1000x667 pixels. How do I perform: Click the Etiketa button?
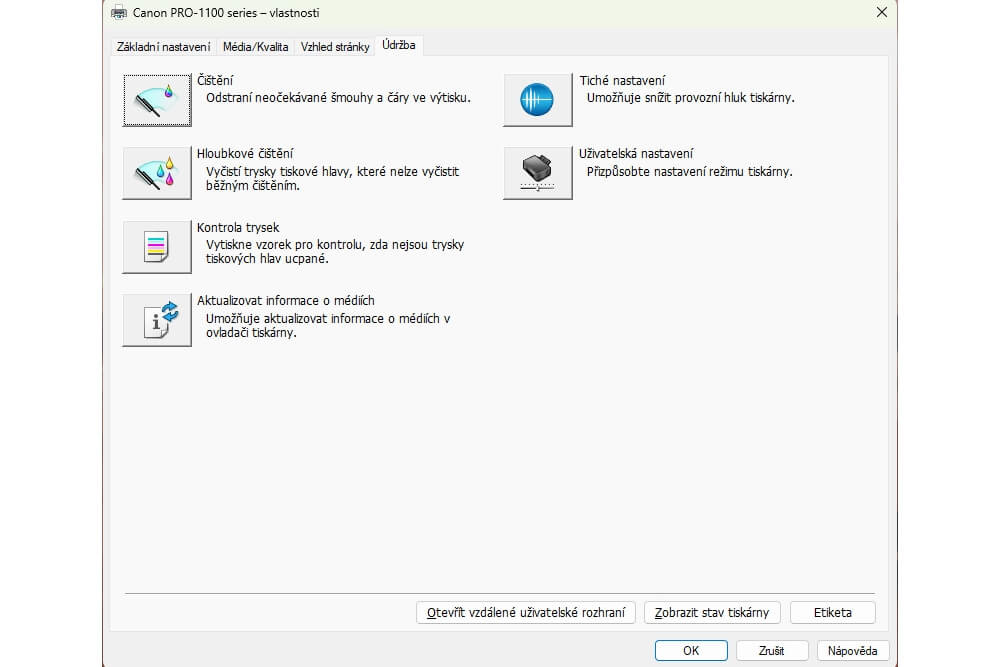[x=832, y=613]
